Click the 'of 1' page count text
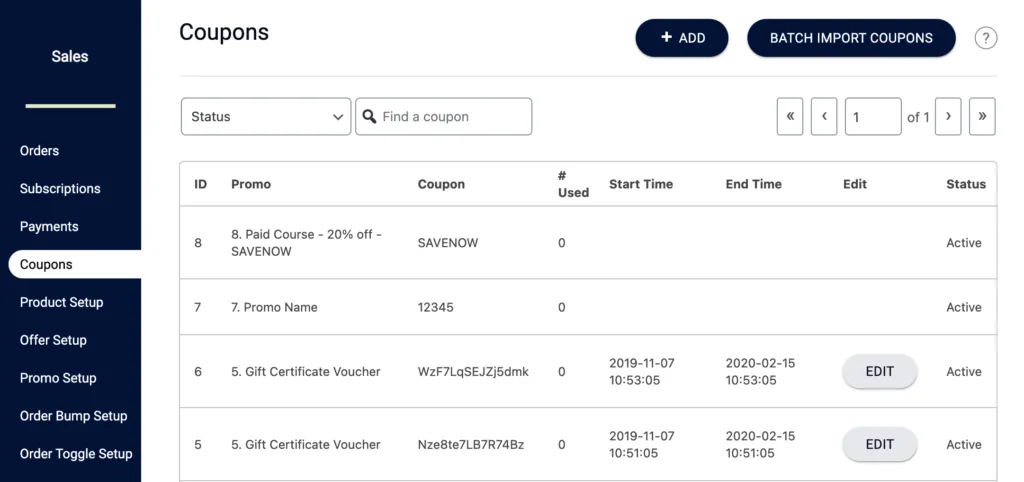Viewport: 1024px width, 482px height. pyautogui.click(x=918, y=118)
